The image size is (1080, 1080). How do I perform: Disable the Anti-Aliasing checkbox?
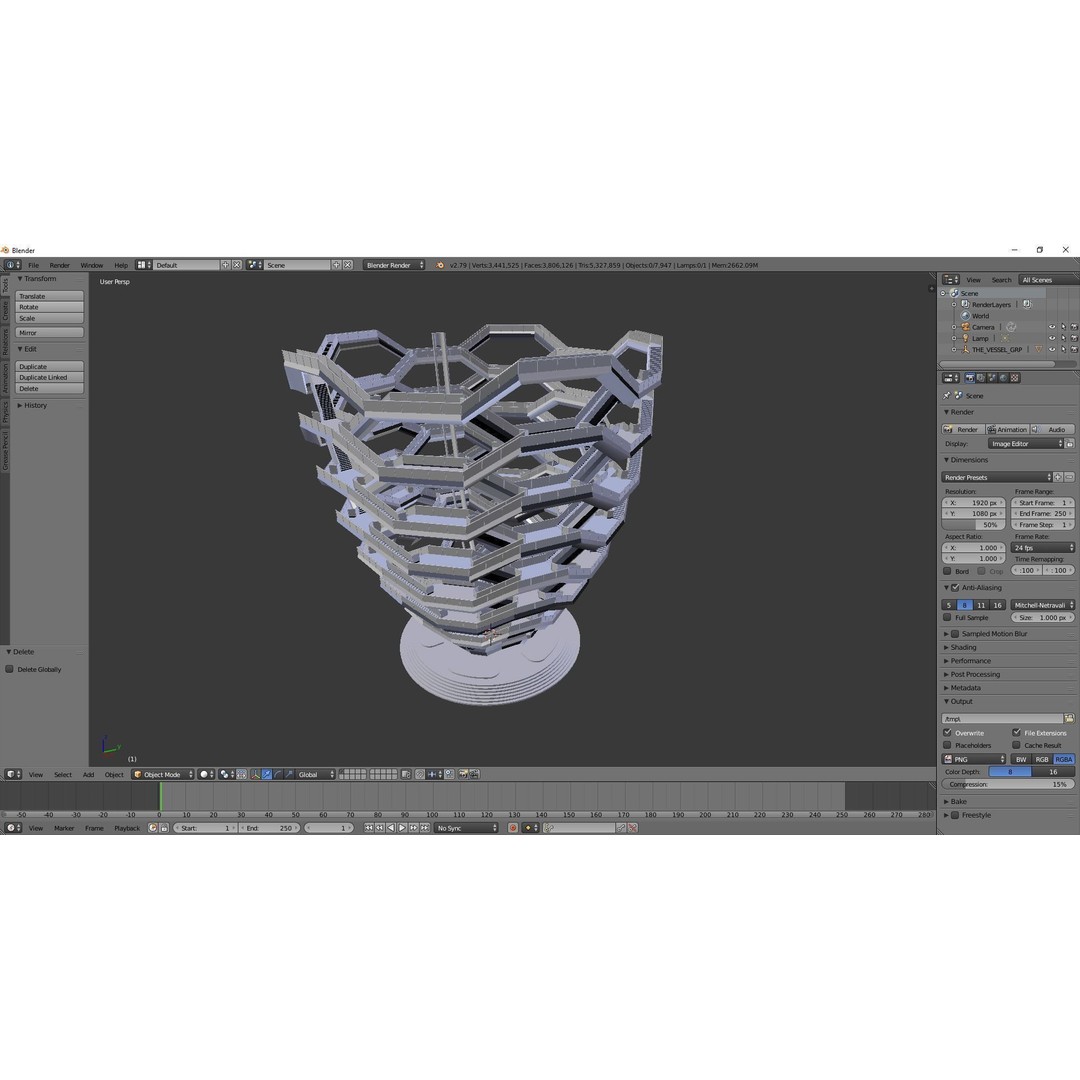(x=955, y=588)
